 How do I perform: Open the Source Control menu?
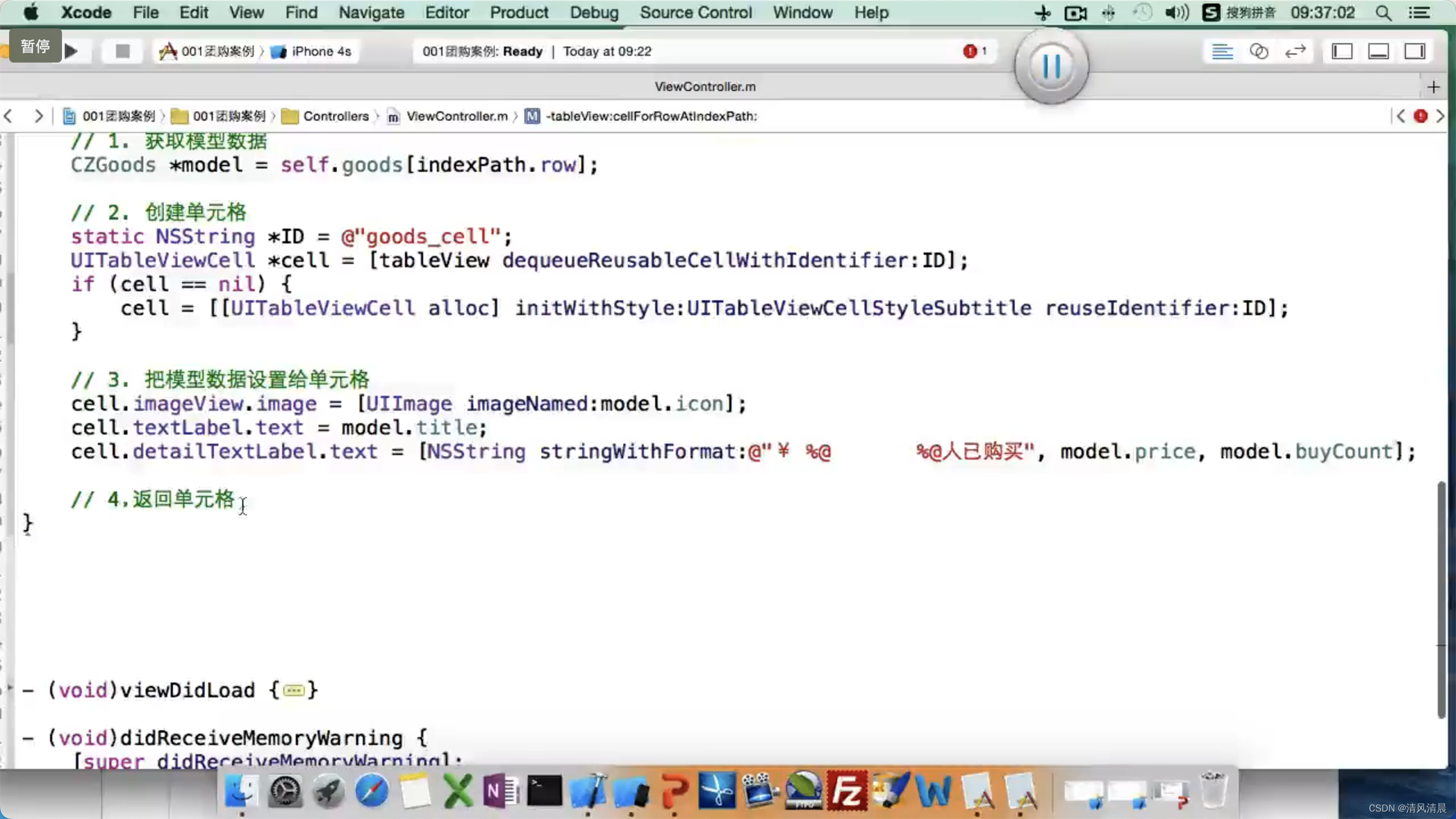coord(696,13)
